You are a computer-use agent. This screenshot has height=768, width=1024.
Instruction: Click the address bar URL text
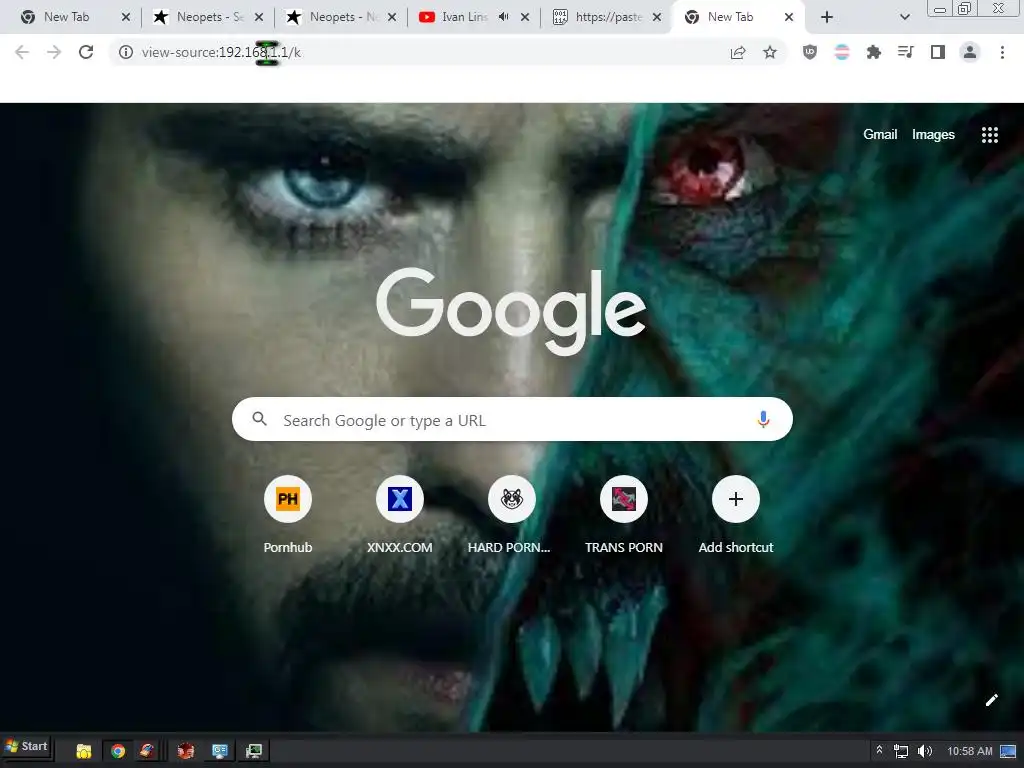pos(221,52)
